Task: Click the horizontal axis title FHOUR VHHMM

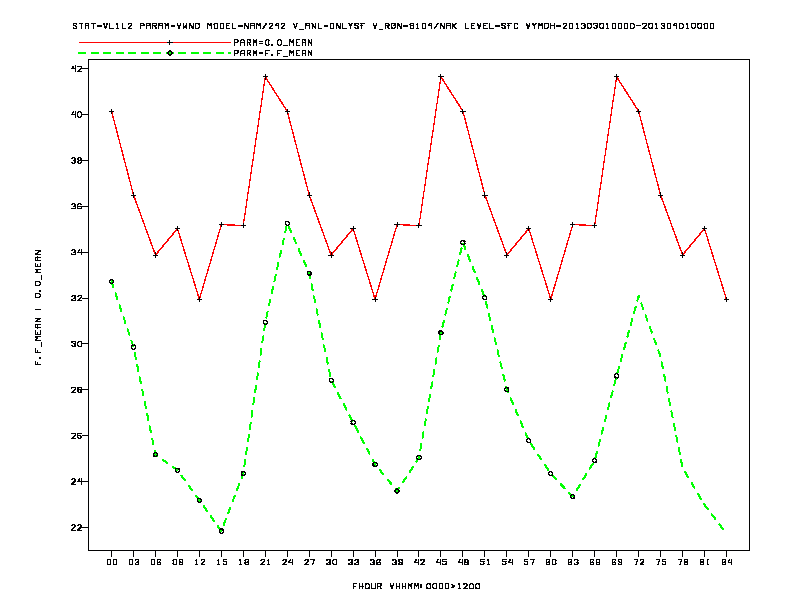Action: click(416, 586)
